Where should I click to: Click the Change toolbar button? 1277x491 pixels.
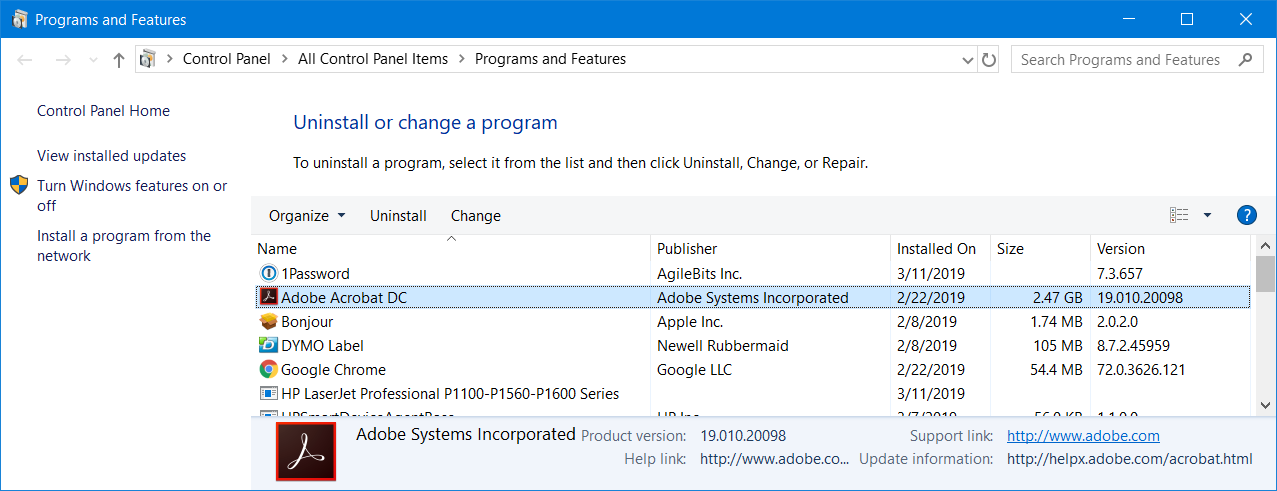(476, 216)
